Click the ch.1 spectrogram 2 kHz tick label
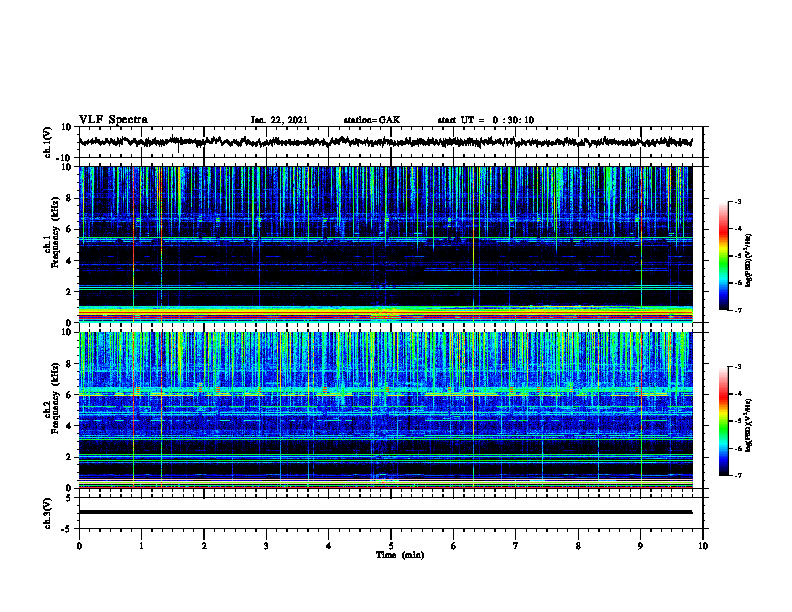 click(69, 292)
